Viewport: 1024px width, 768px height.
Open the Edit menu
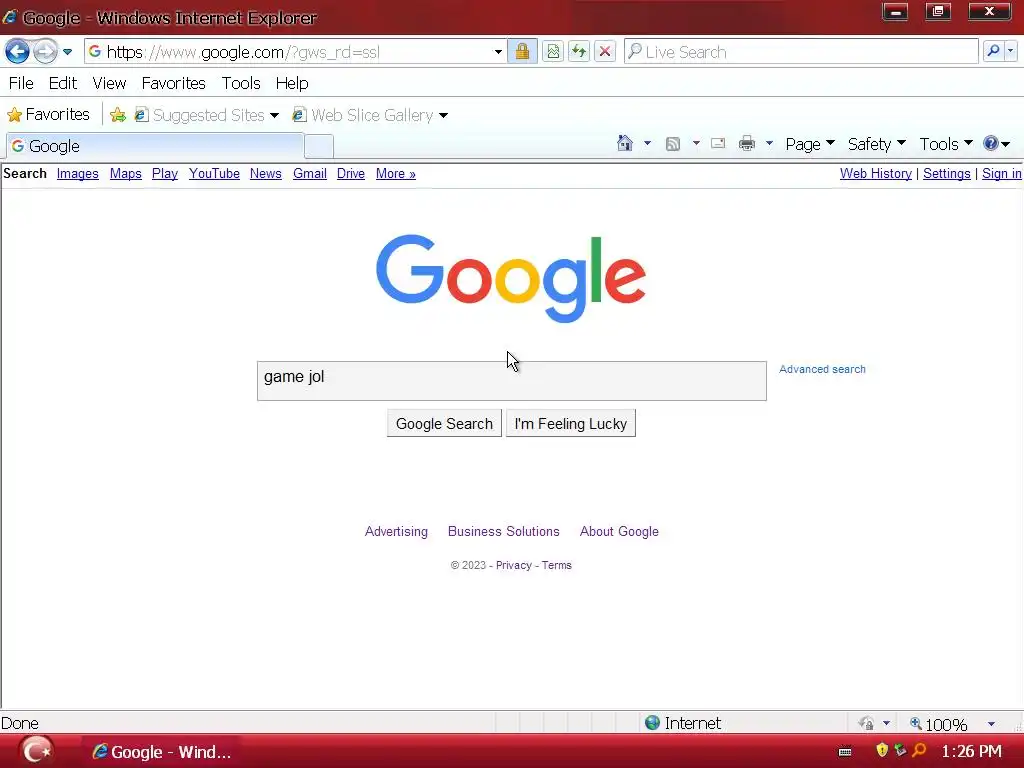coord(63,84)
